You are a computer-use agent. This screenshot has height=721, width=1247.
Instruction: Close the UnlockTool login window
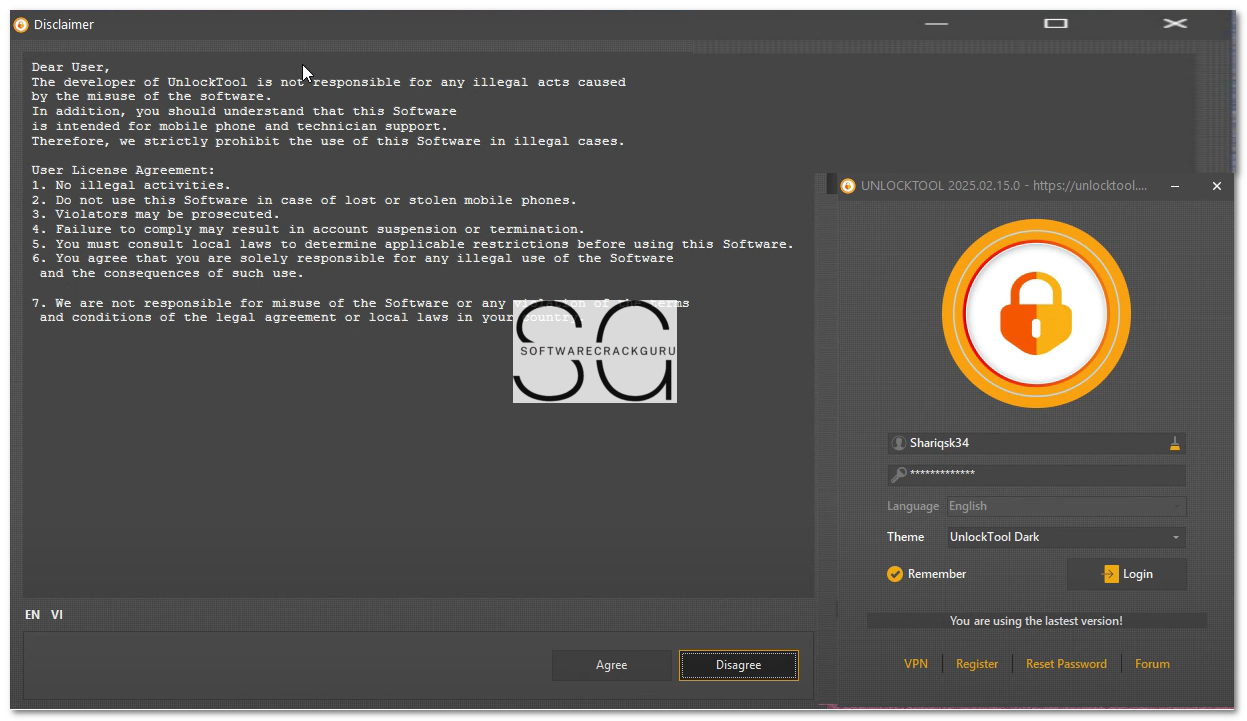tap(1216, 186)
